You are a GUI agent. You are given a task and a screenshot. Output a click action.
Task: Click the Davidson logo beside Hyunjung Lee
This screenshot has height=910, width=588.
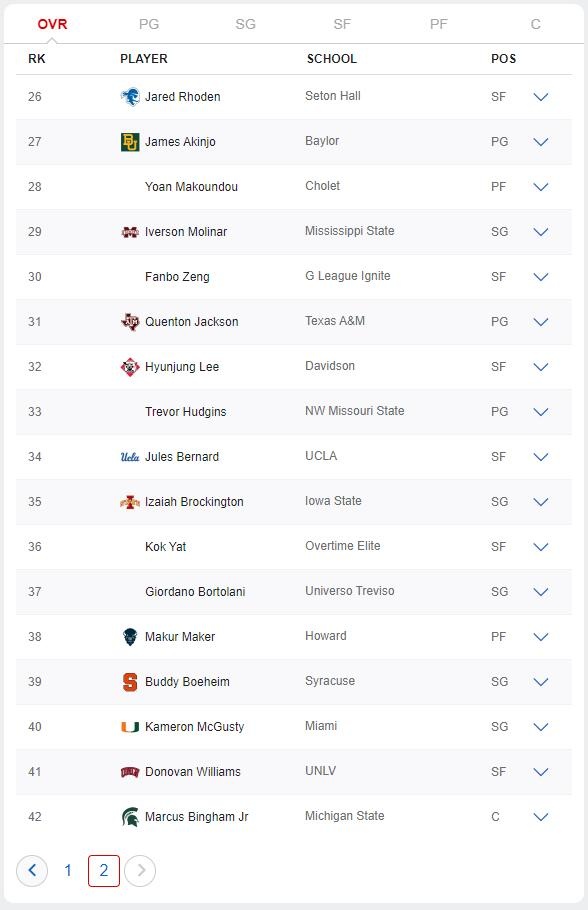click(x=130, y=367)
